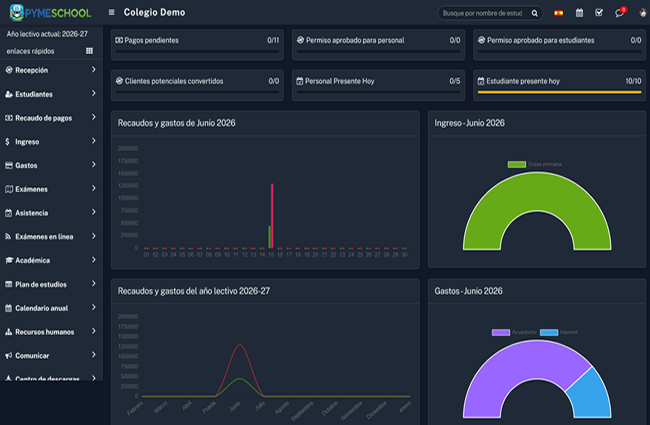Open the Calendario anual menu item

point(51,308)
